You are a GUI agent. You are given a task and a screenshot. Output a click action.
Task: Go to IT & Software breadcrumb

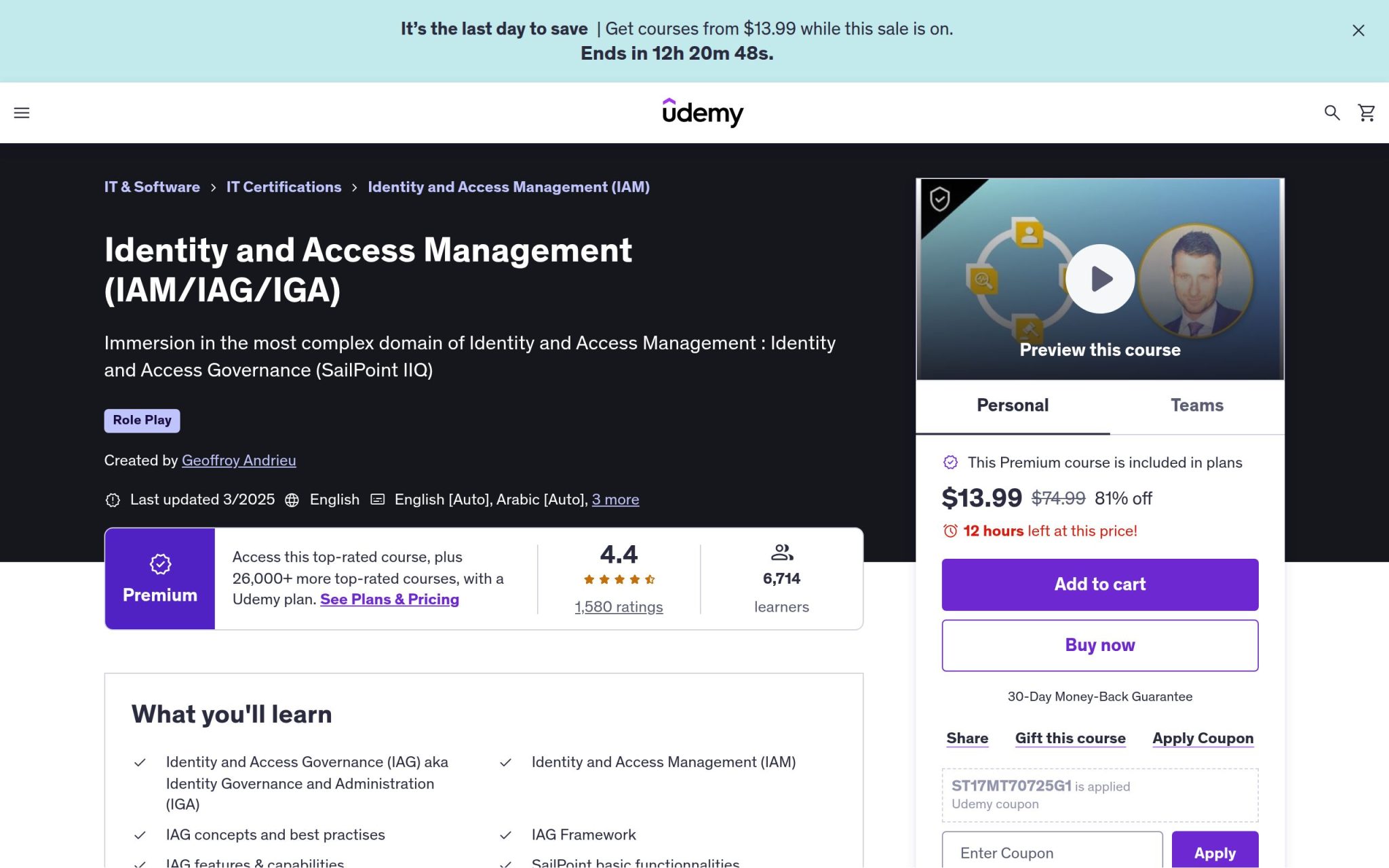pyautogui.click(x=152, y=187)
